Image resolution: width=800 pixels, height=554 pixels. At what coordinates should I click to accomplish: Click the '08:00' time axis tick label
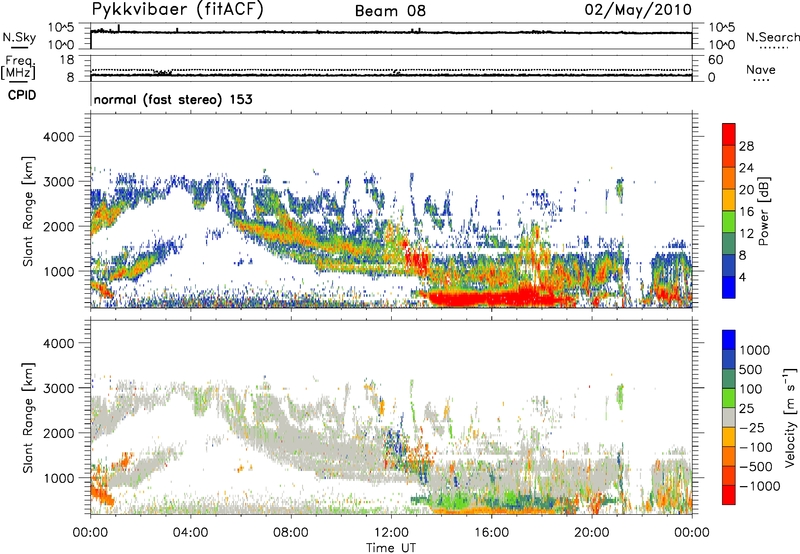click(291, 533)
